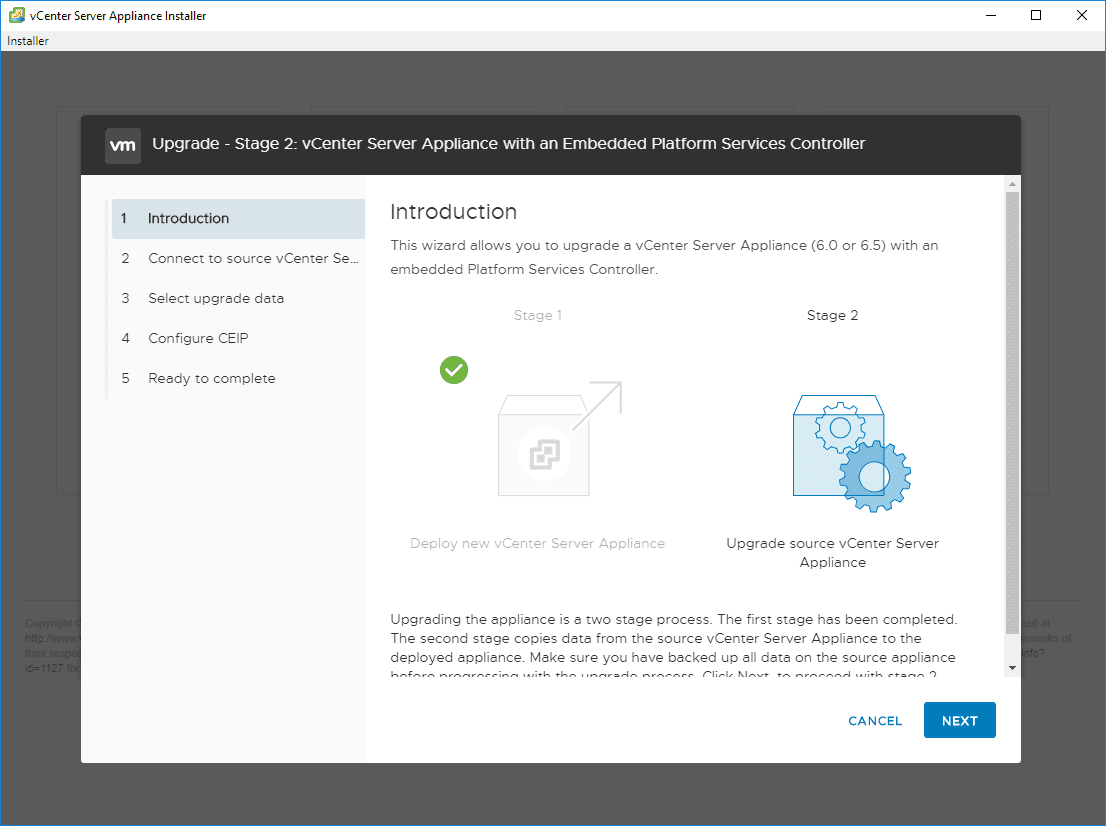Click the Stage 1 deploy appliance icon
This screenshot has height=826, width=1106.
click(x=560, y=439)
